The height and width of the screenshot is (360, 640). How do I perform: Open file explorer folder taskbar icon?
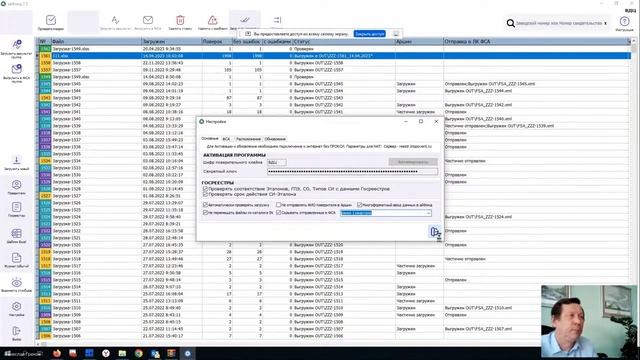tap(122, 353)
